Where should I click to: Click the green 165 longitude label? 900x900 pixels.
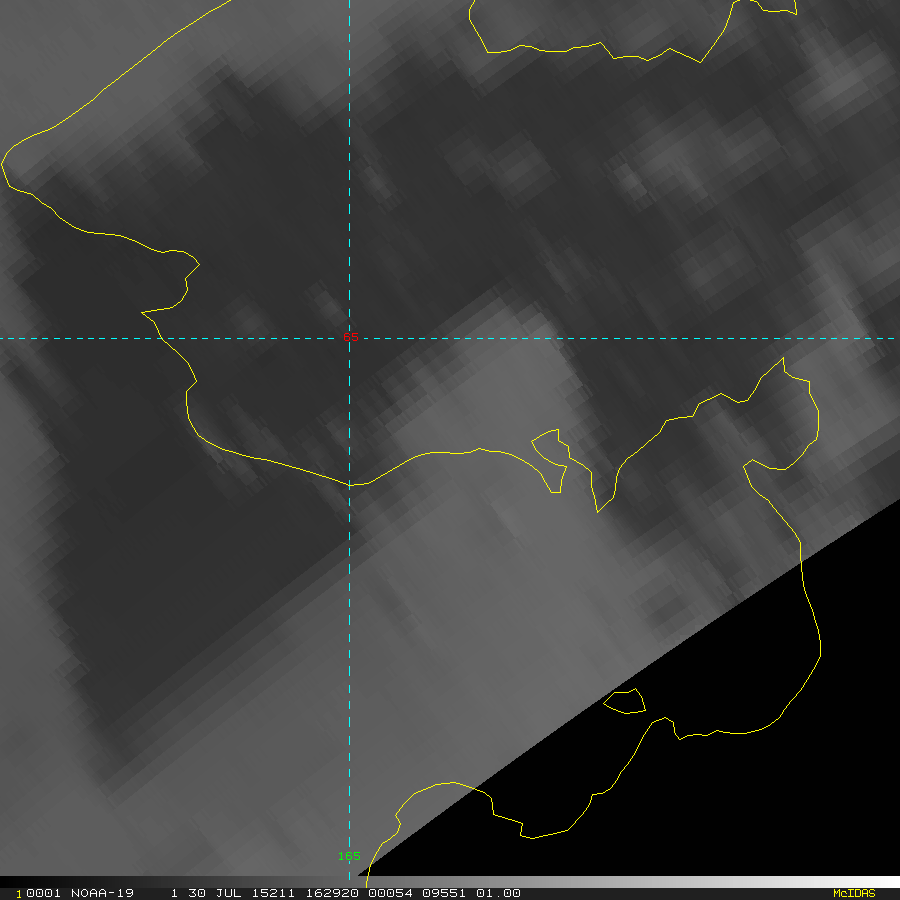pyautogui.click(x=349, y=856)
